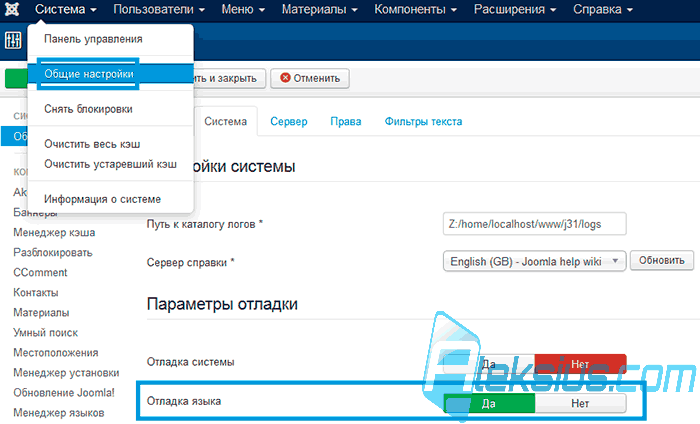This screenshot has width=700, height=424.
Task: Click the global configuration sliders icon
Action: click(13, 40)
